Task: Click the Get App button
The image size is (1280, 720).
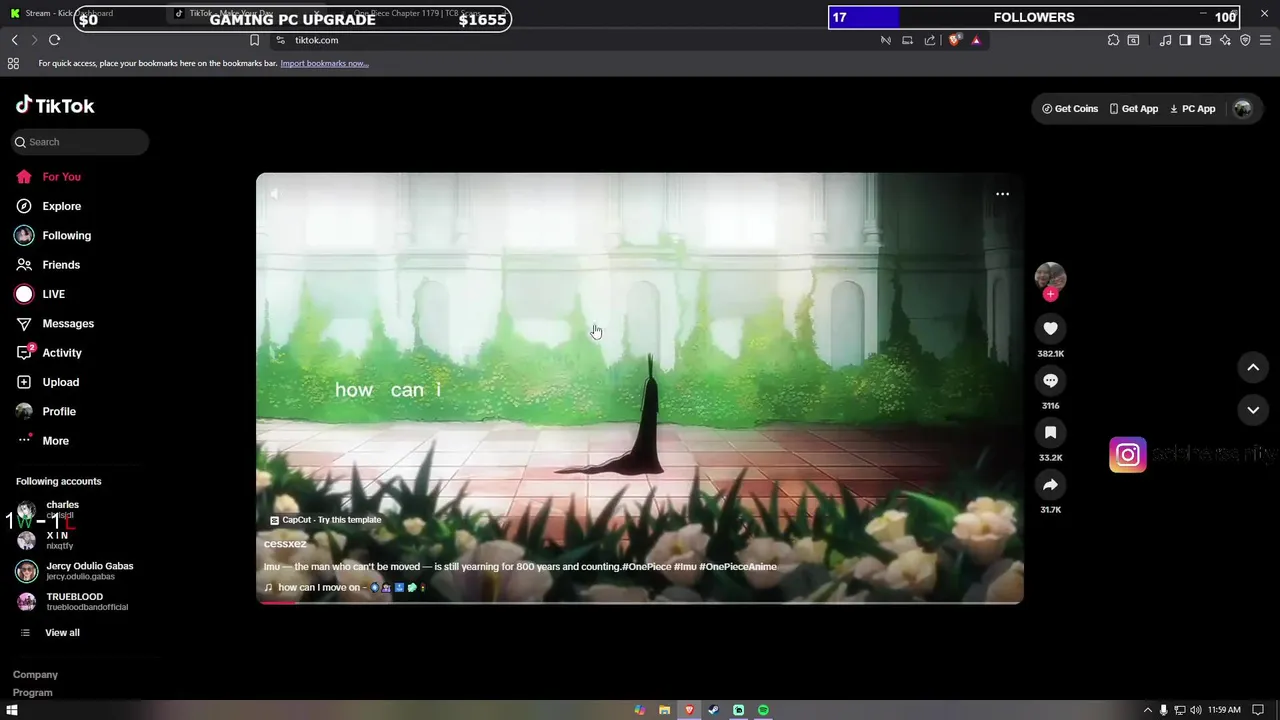Action: 1134,109
